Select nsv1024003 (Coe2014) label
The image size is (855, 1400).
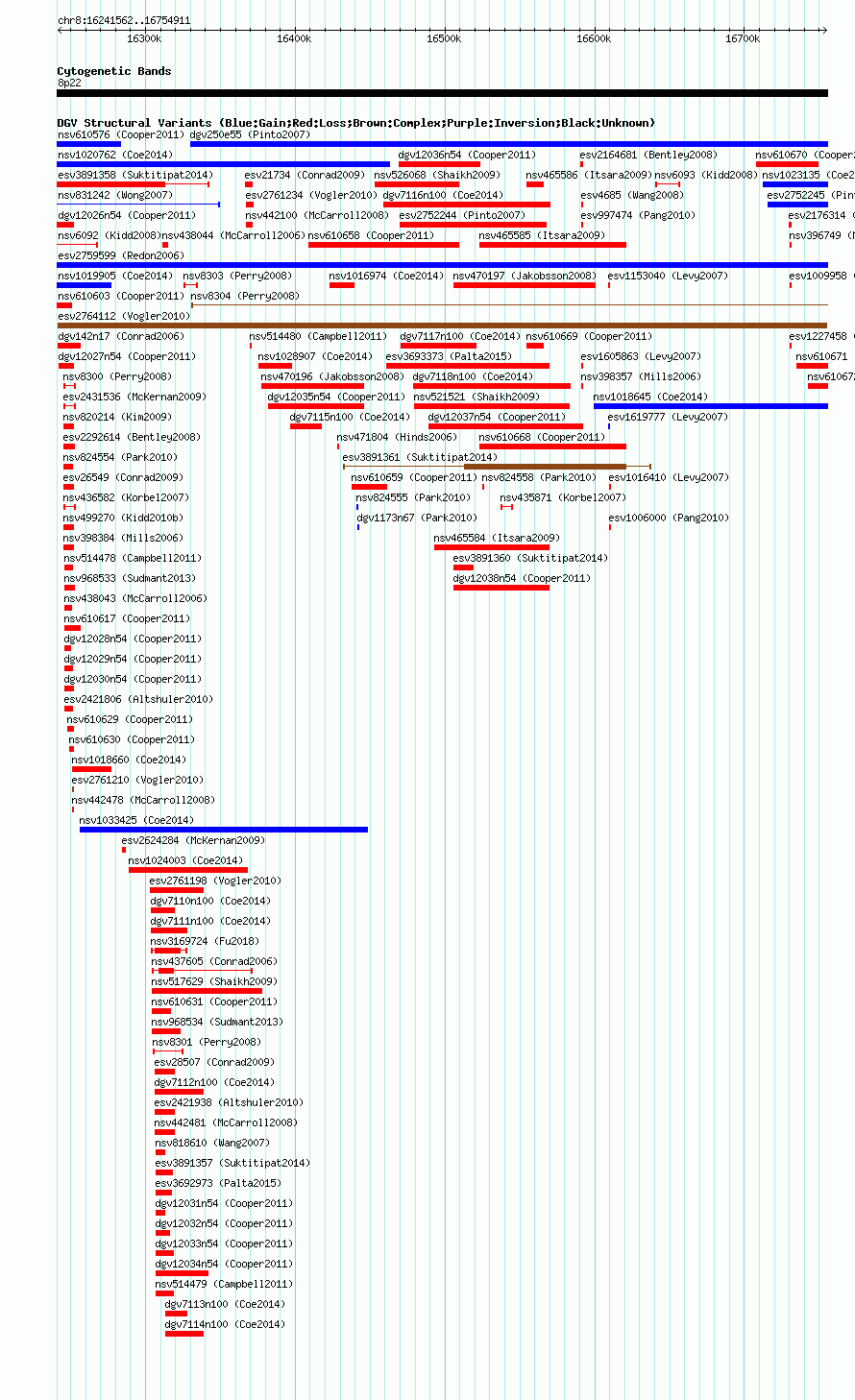pyautogui.click(x=186, y=860)
